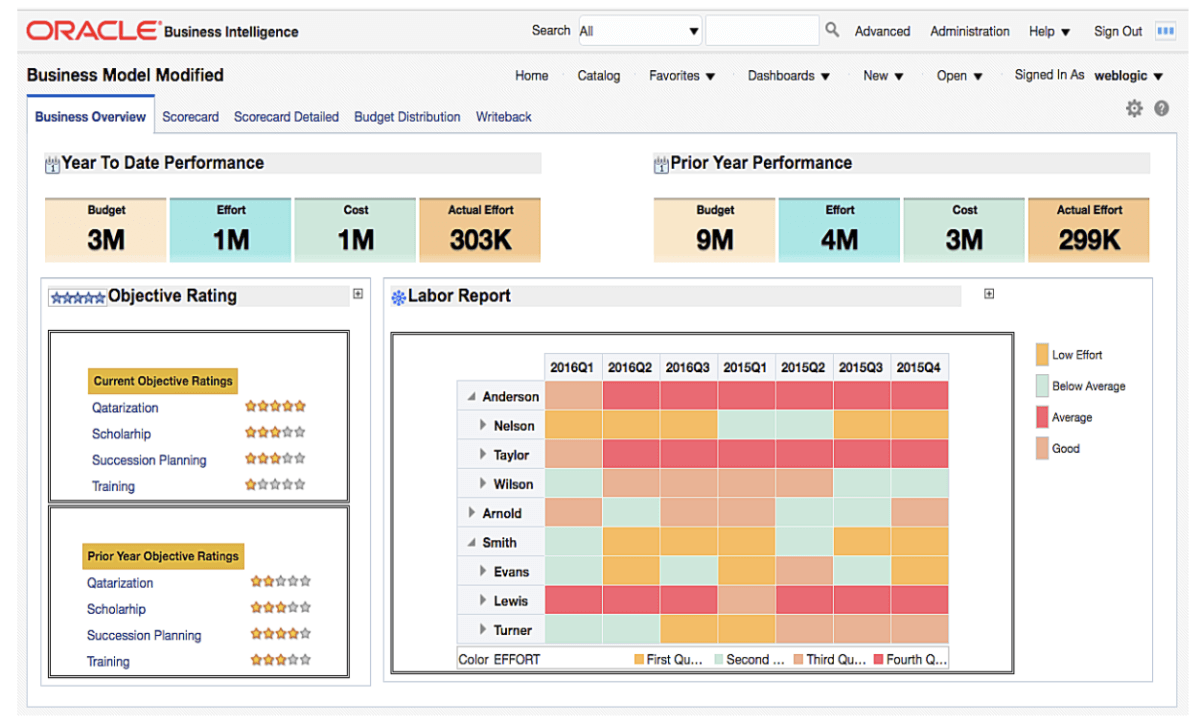Collapse the Anderson row
This screenshot has width=1200, height=727.
point(471,397)
